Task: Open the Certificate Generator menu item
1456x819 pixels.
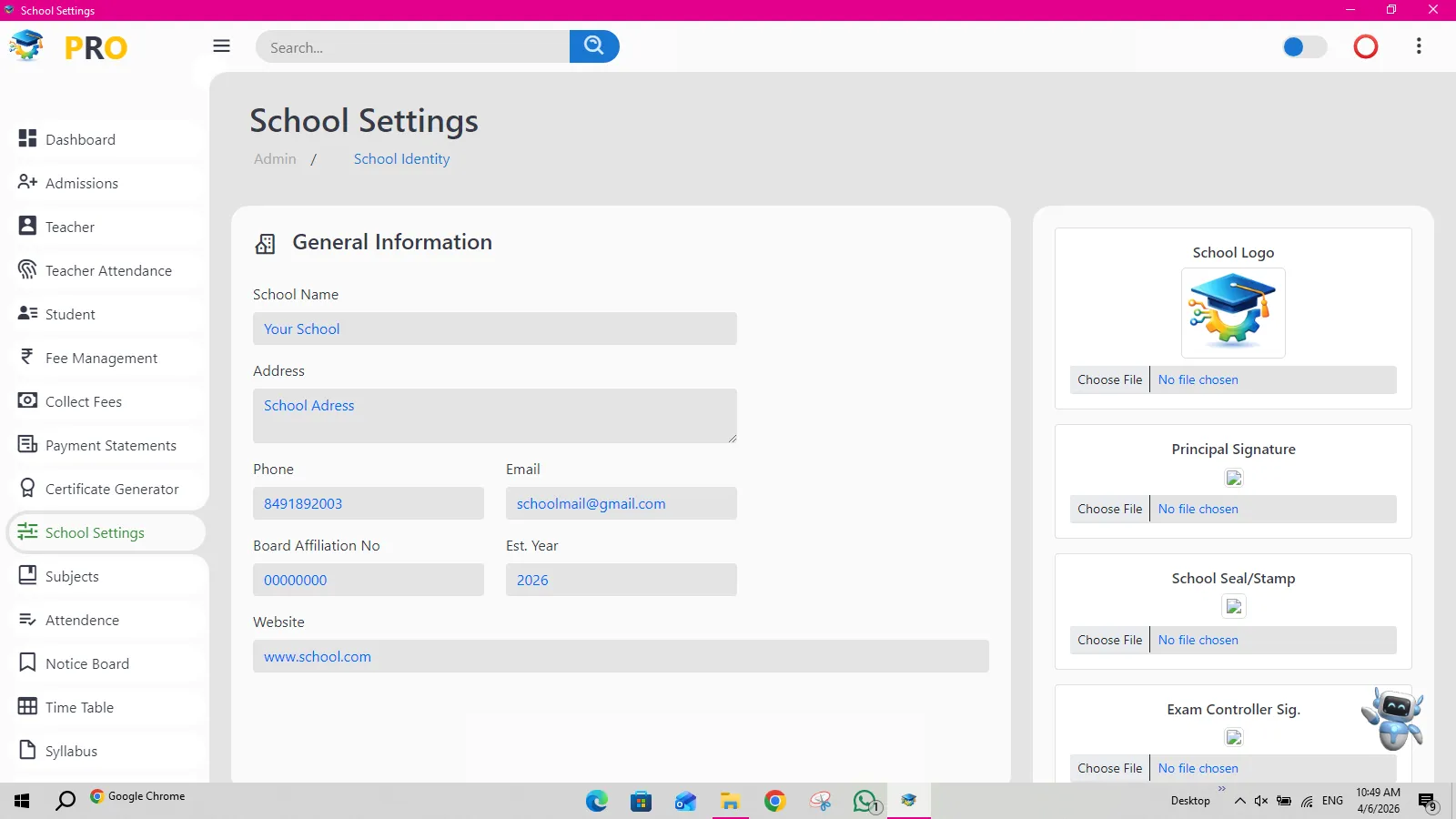Action: click(107, 489)
